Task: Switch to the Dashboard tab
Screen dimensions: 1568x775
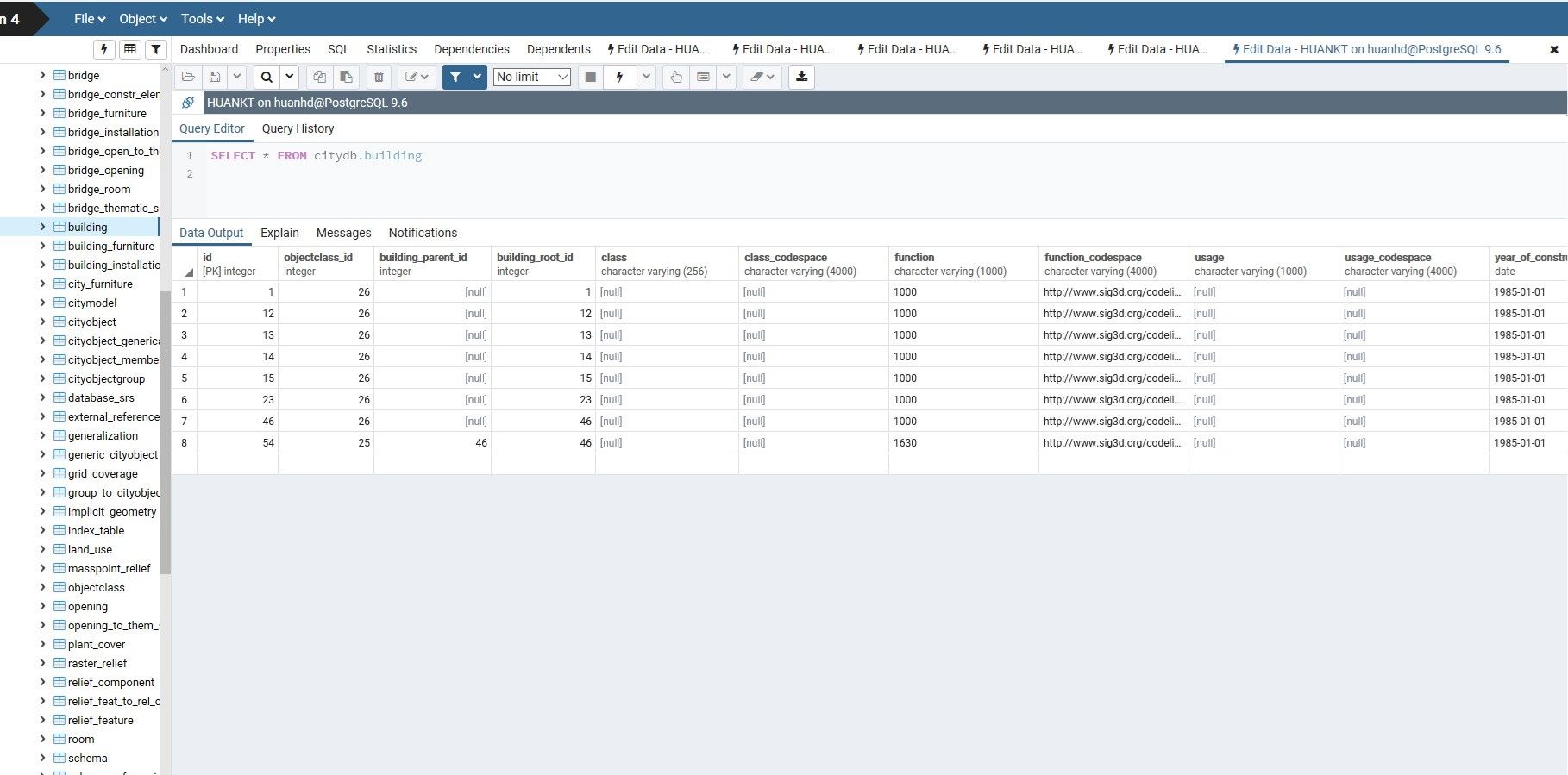Action: (x=209, y=49)
